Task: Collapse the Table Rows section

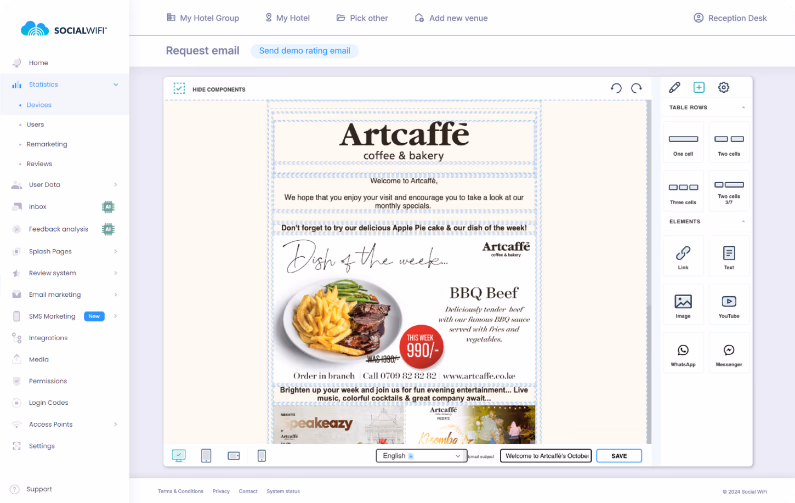Action: [743, 107]
